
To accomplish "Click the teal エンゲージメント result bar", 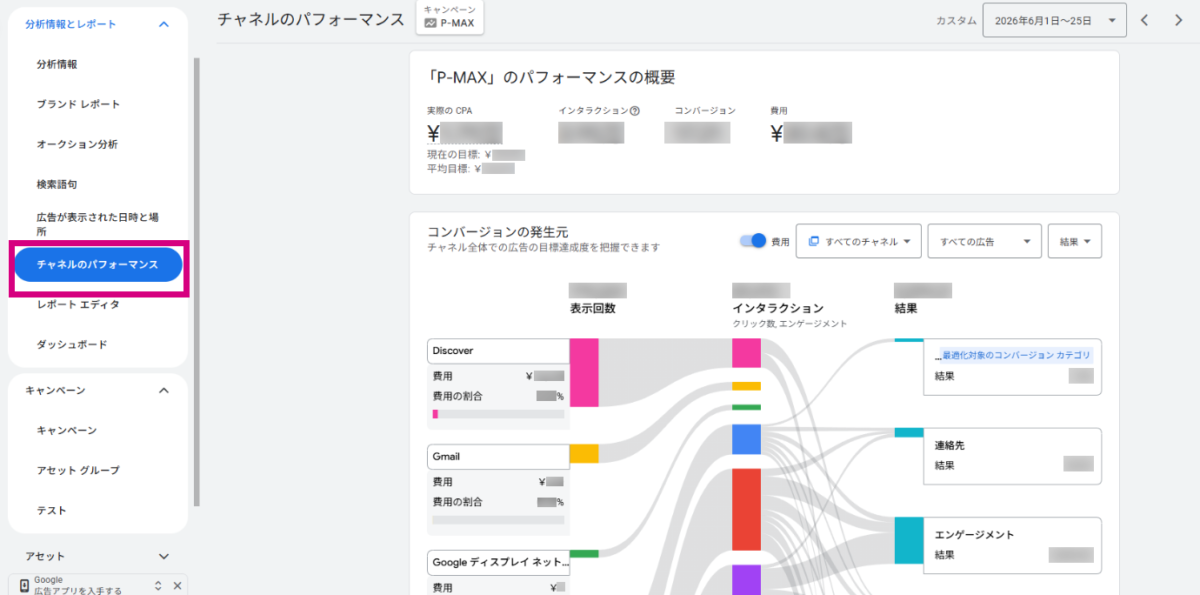I will click(x=909, y=540).
